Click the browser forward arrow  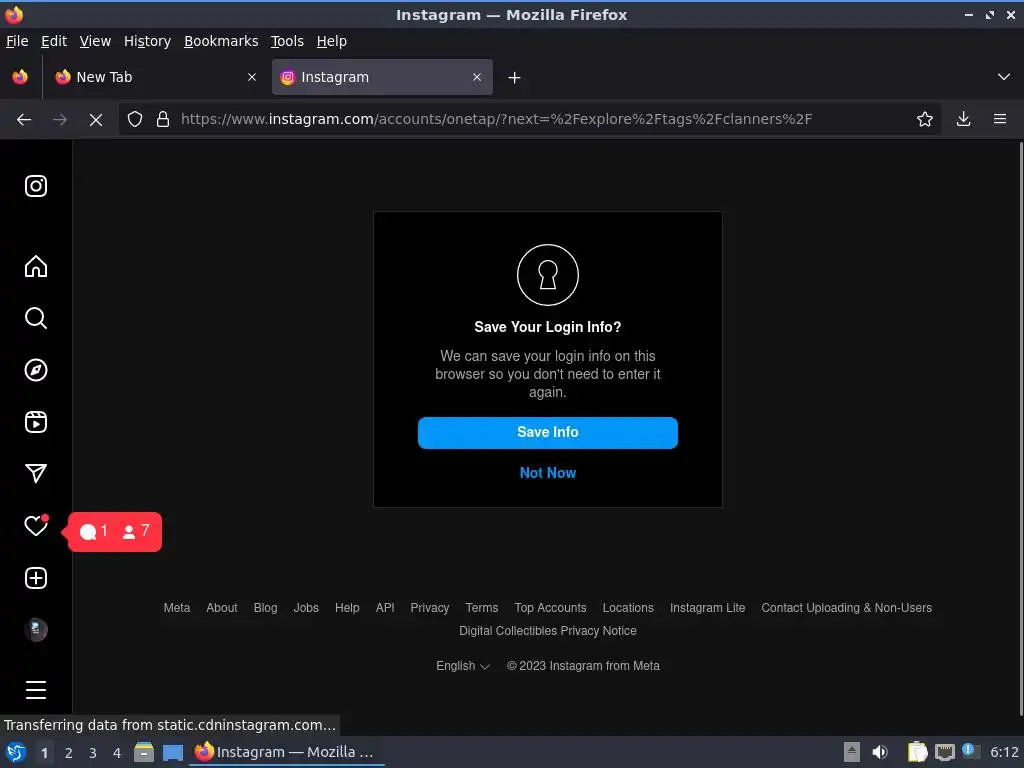[59, 119]
